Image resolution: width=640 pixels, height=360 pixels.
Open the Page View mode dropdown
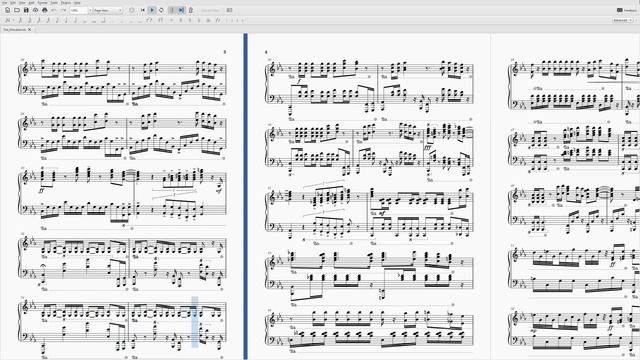108,10
